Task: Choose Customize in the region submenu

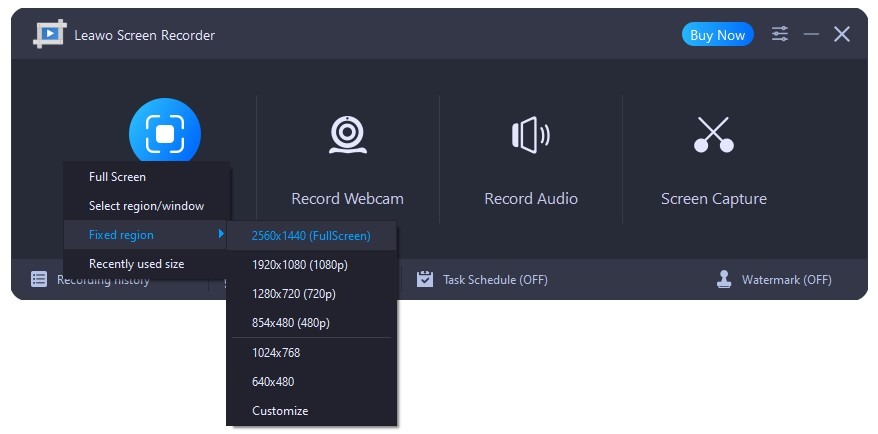Action: (280, 411)
